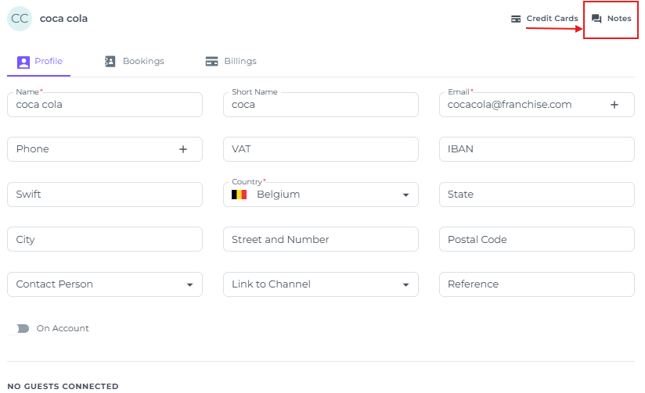
Task: Focus the City input field
Action: 105,239
